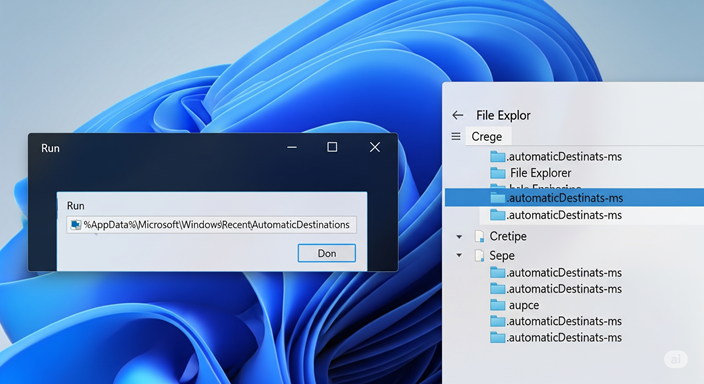
Task: Click the Don button in Run dialog
Action: point(327,253)
